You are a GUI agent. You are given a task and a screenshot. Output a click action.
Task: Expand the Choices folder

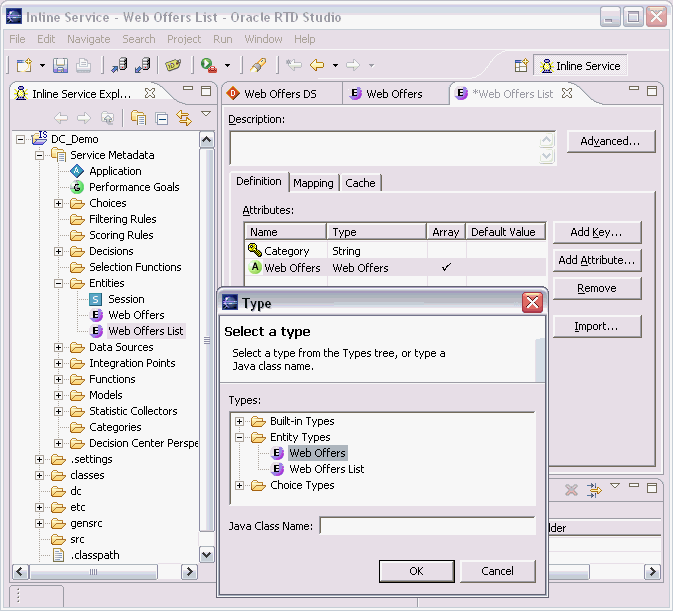(x=58, y=203)
